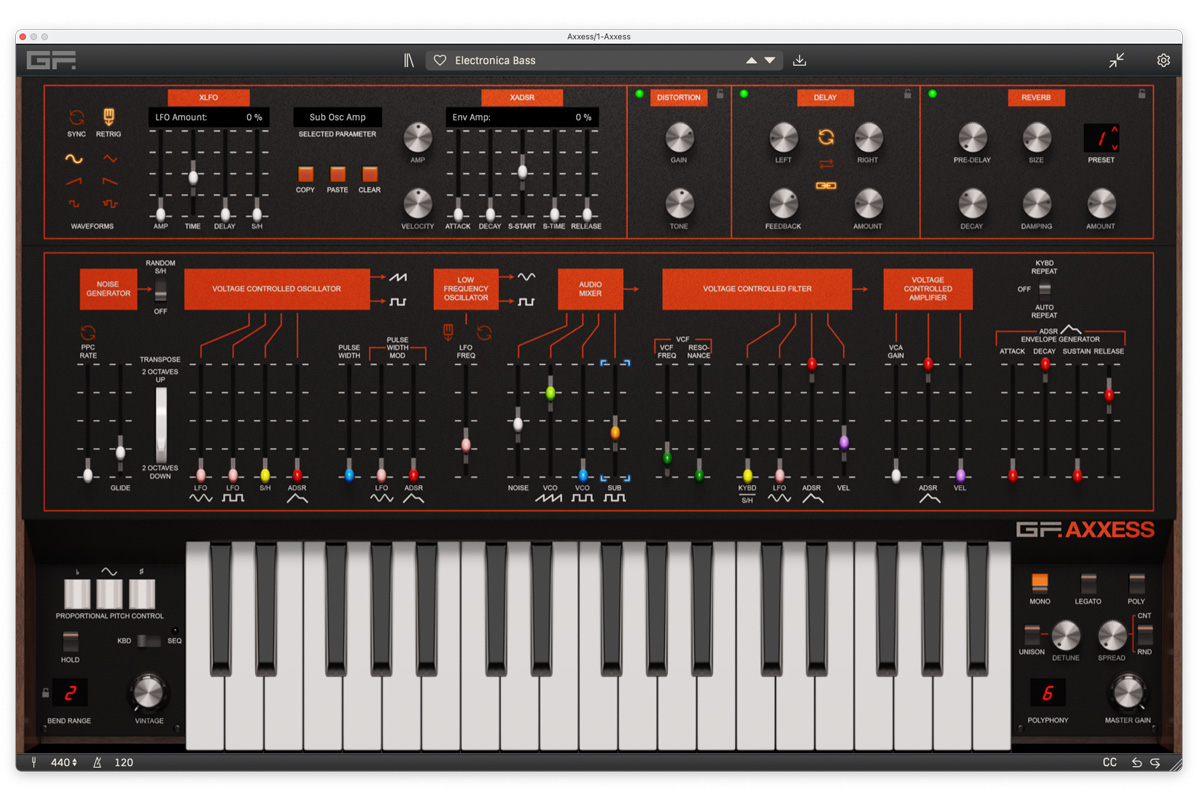Click the LFO retrigger keyboard icon
The width and height of the screenshot is (1200, 800).
click(x=449, y=332)
